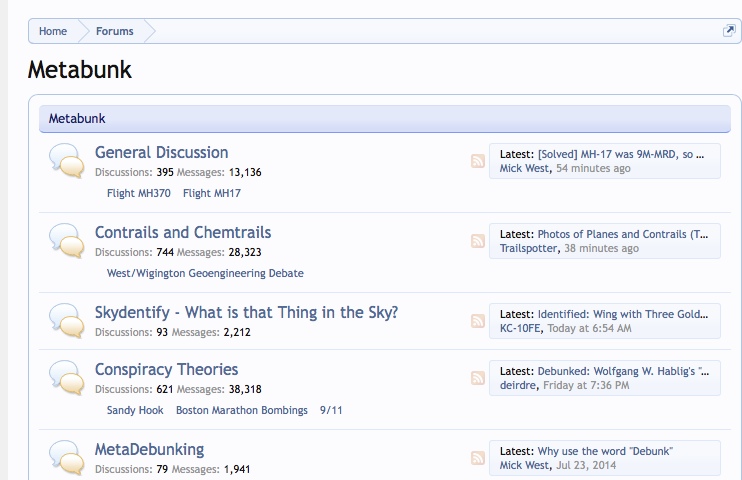The height and width of the screenshot is (480, 742).
Task: Click the message count 28,323
Action: click(245, 252)
